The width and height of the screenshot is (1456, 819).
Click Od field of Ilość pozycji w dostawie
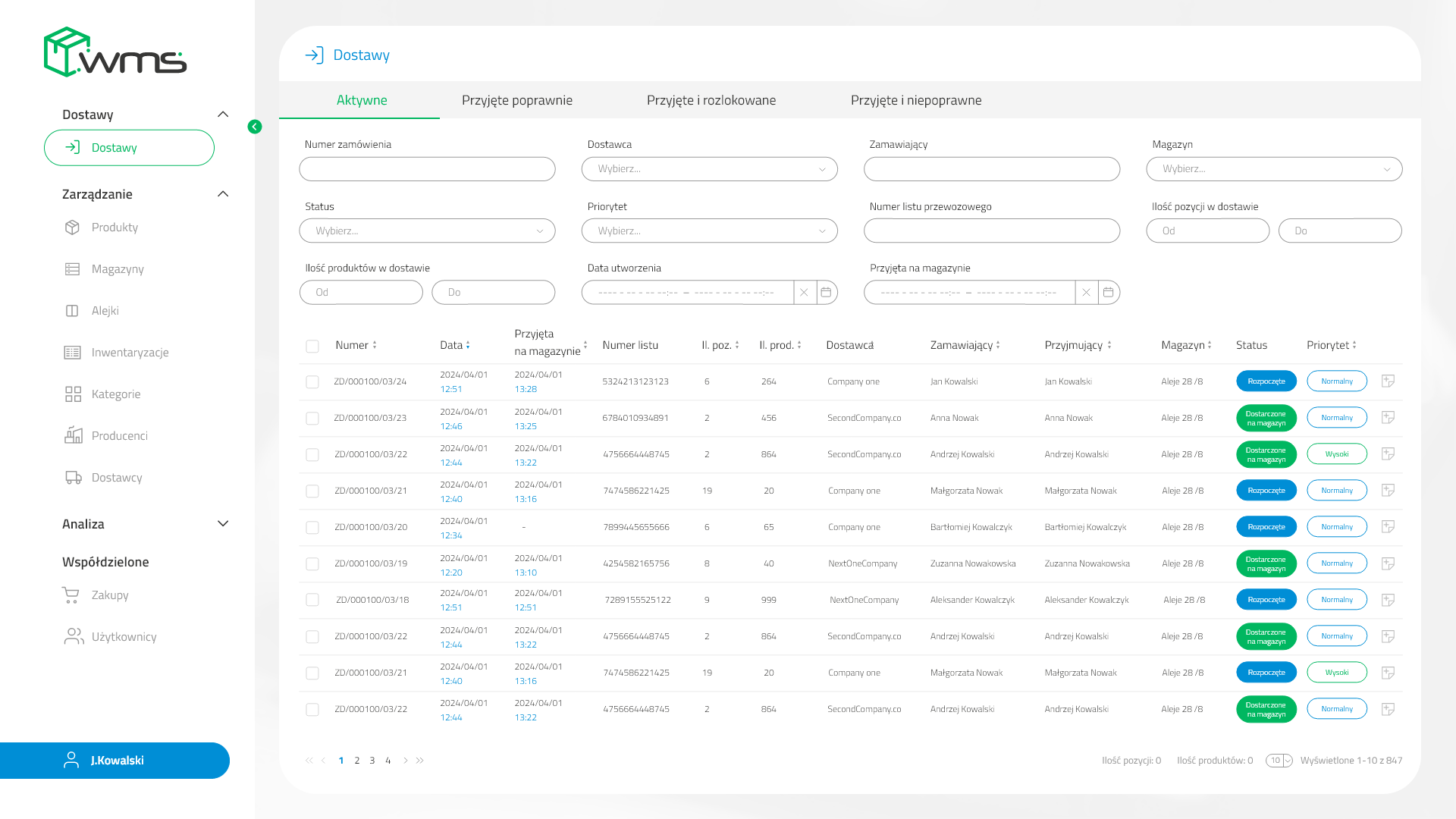(1208, 231)
